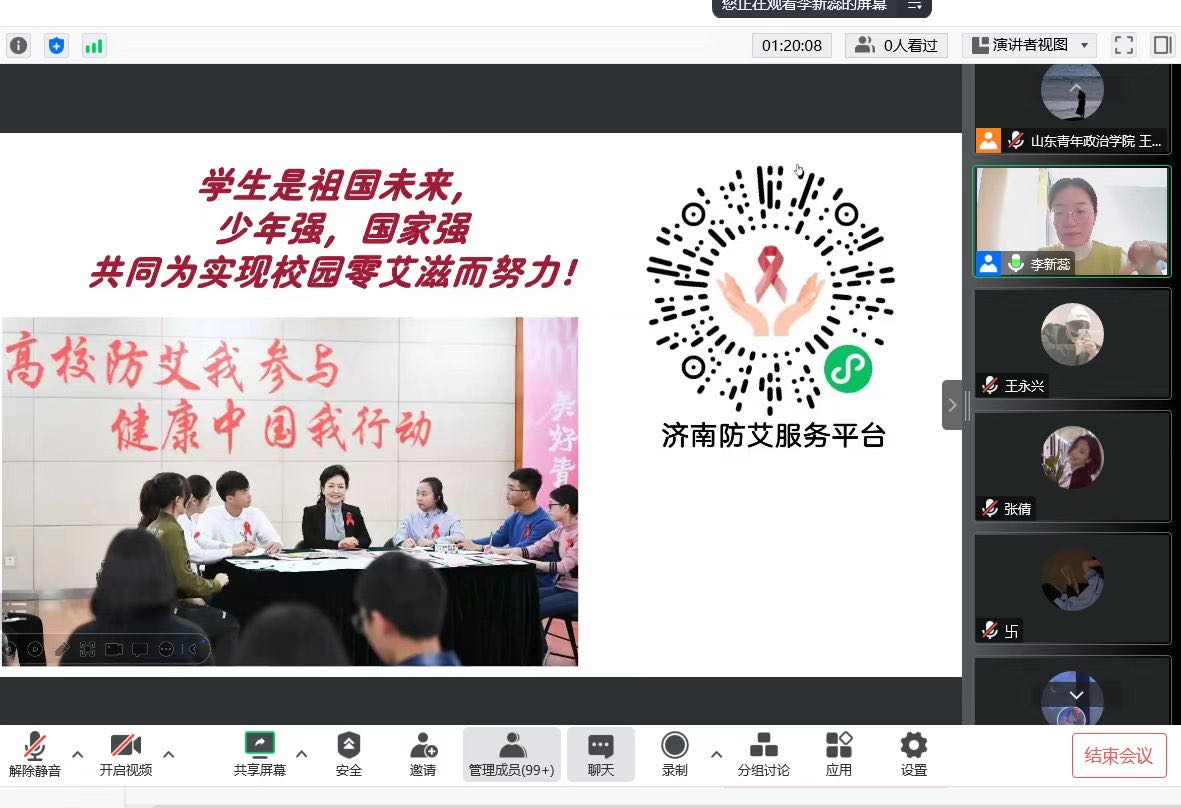Click the 共享屏幕 share screen button
The image size is (1181, 808).
[x=260, y=754]
